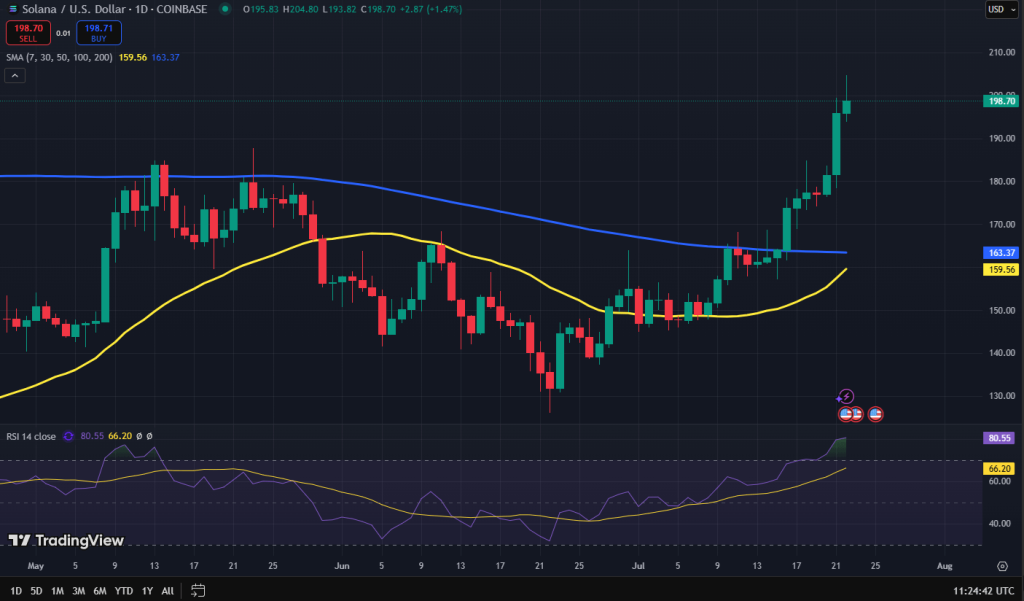
Task: Select the 1D time range
Action: 16,591
